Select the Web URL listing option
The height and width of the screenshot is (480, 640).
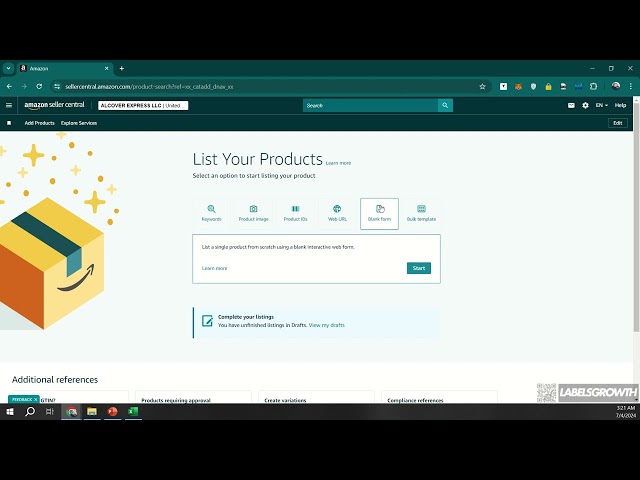tap(337, 213)
